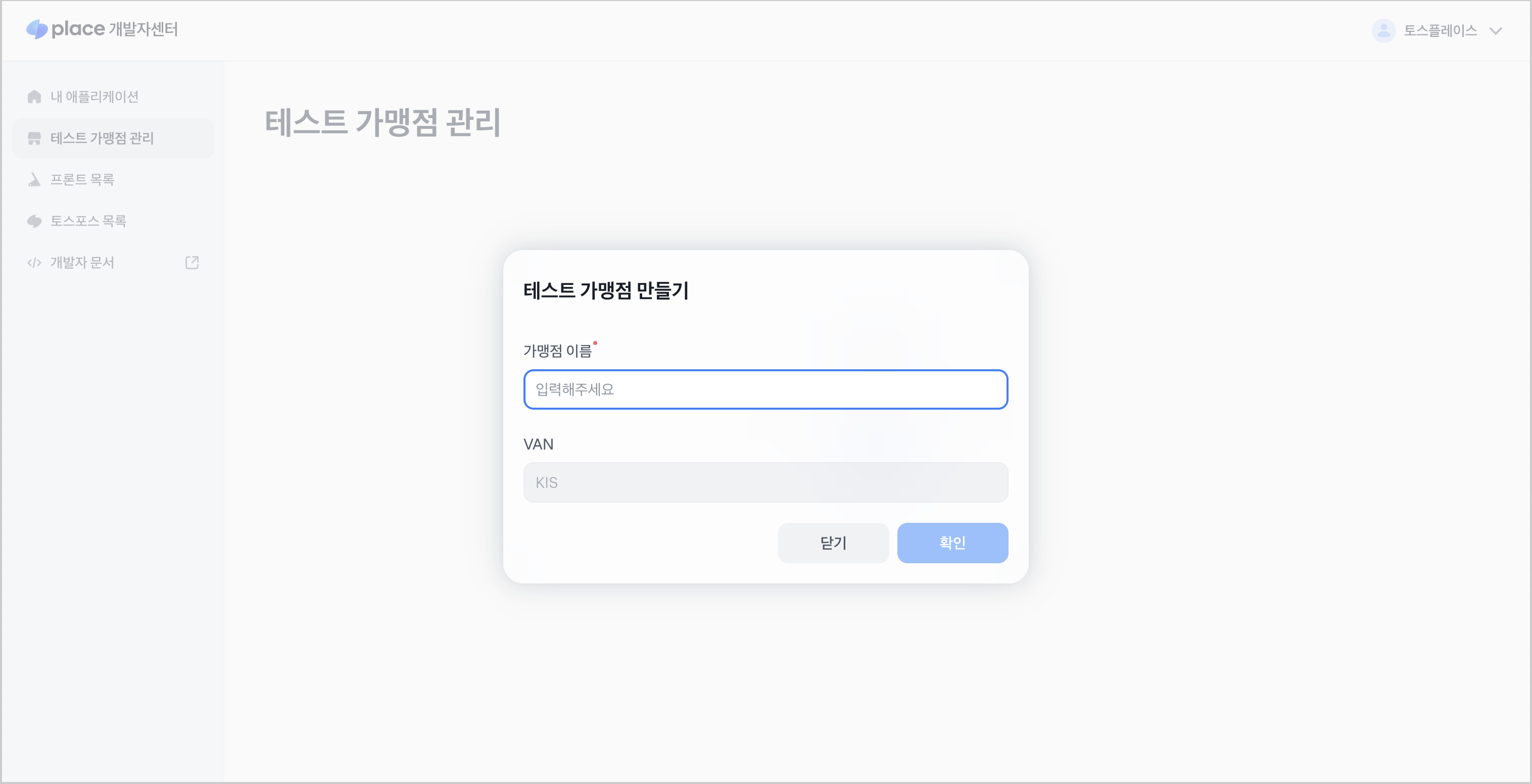Image resolution: width=1532 pixels, height=784 pixels.
Task: Click the external link icon next to 개발자 문서
Action: (191, 262)
